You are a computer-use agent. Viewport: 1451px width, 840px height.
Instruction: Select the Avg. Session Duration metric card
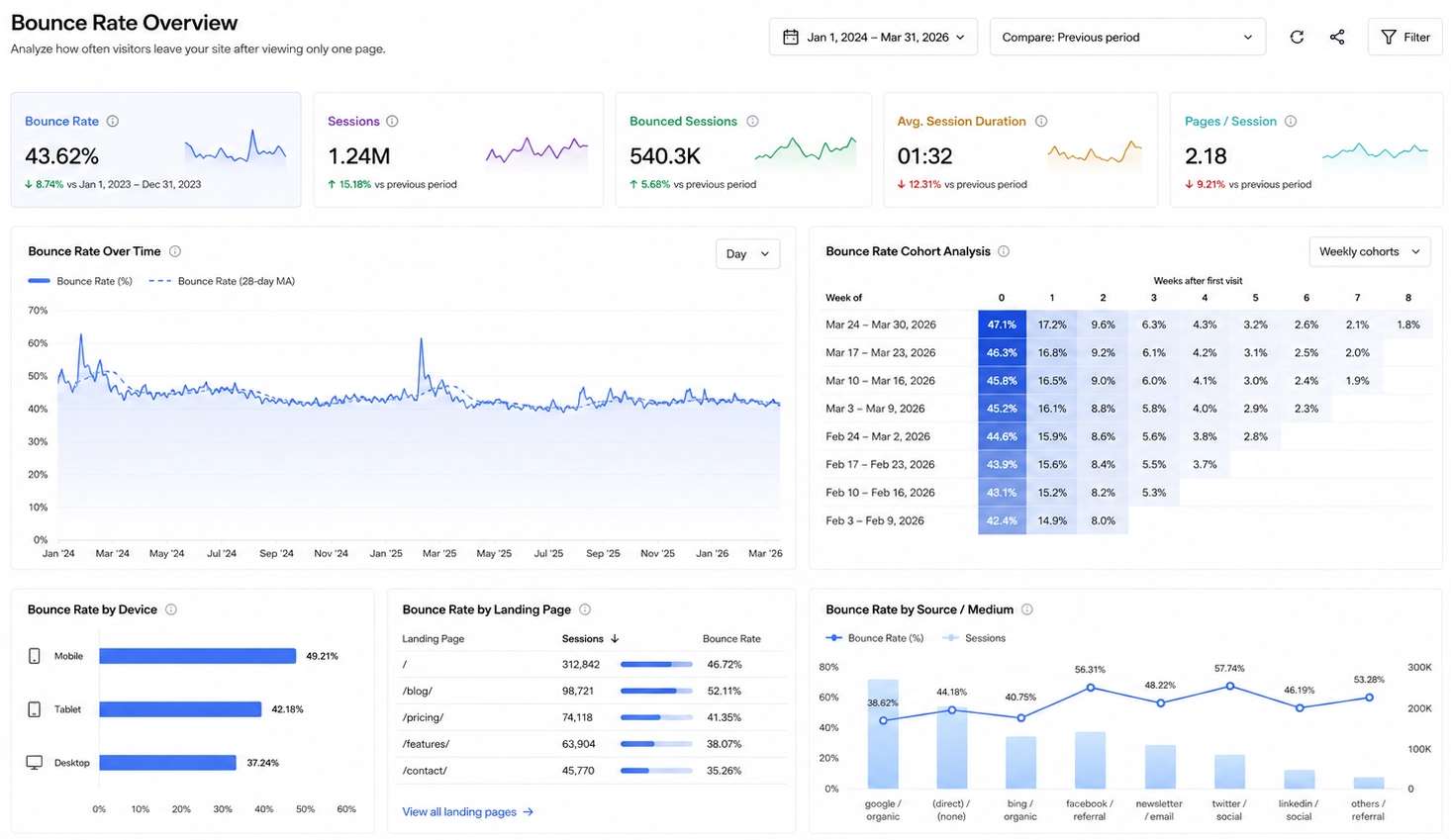coord(1020,149)
